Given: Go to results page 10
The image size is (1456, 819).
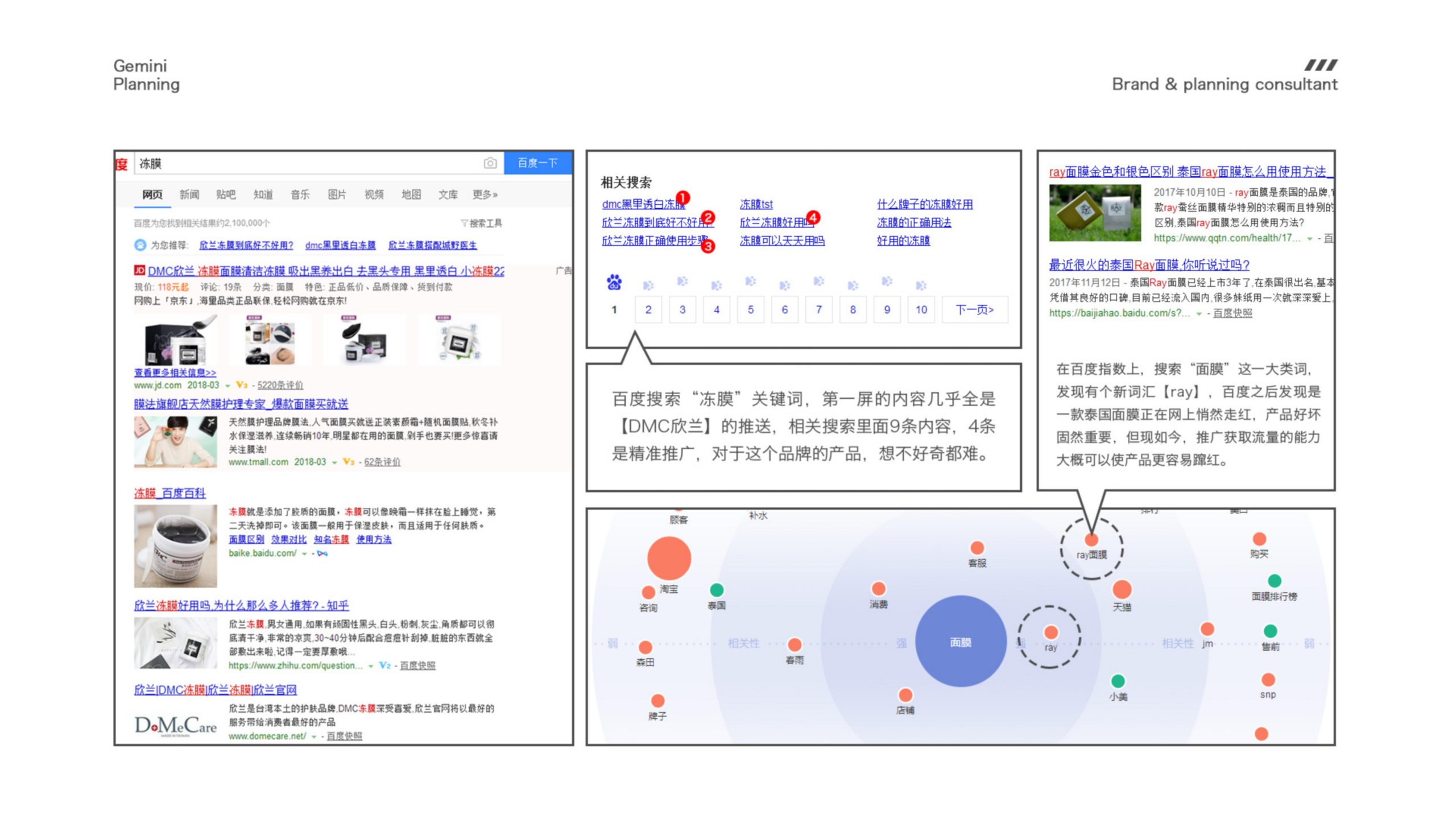Looking at the screenshot, I should point(921,309).
